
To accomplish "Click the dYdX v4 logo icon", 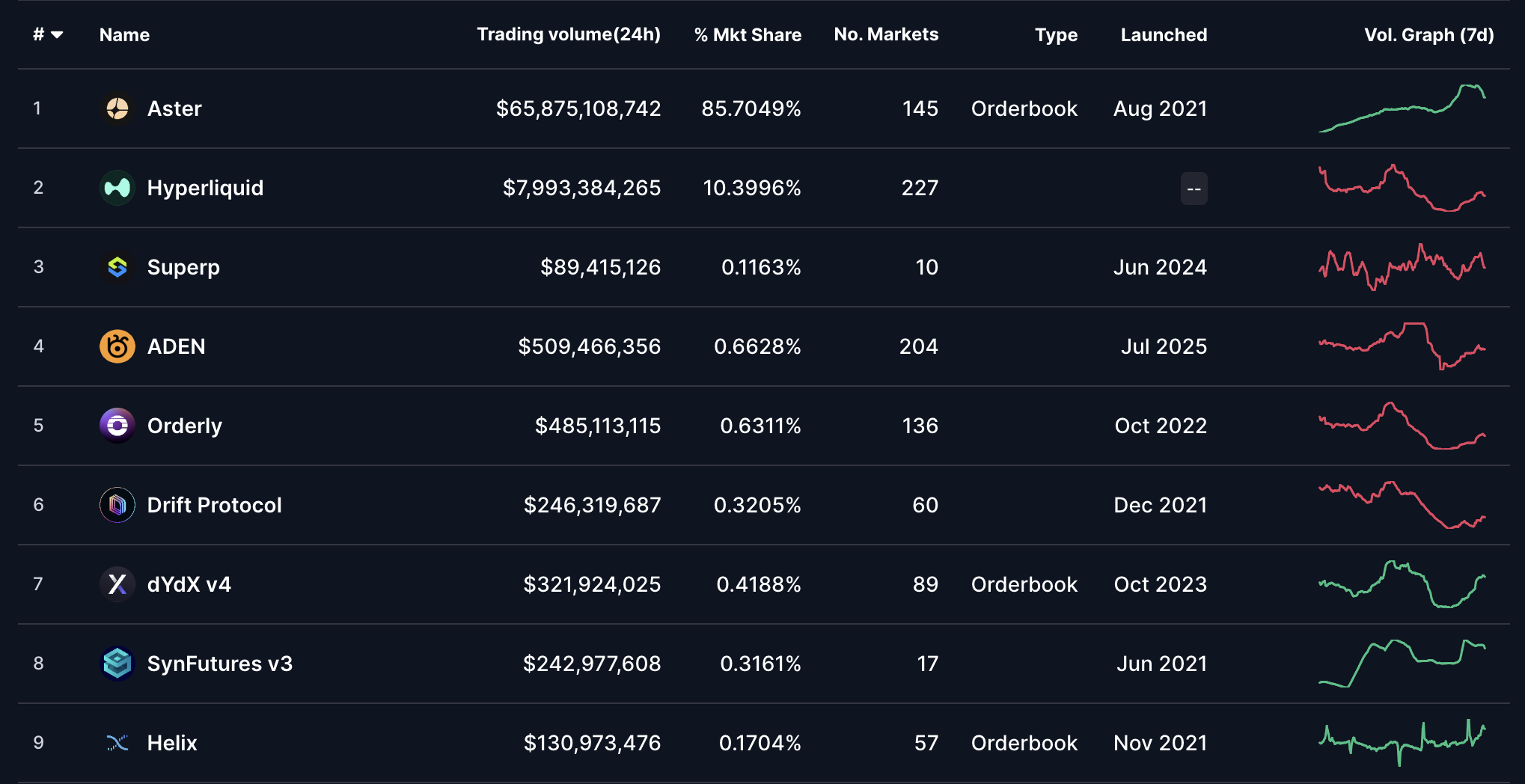I will (117, 584).
